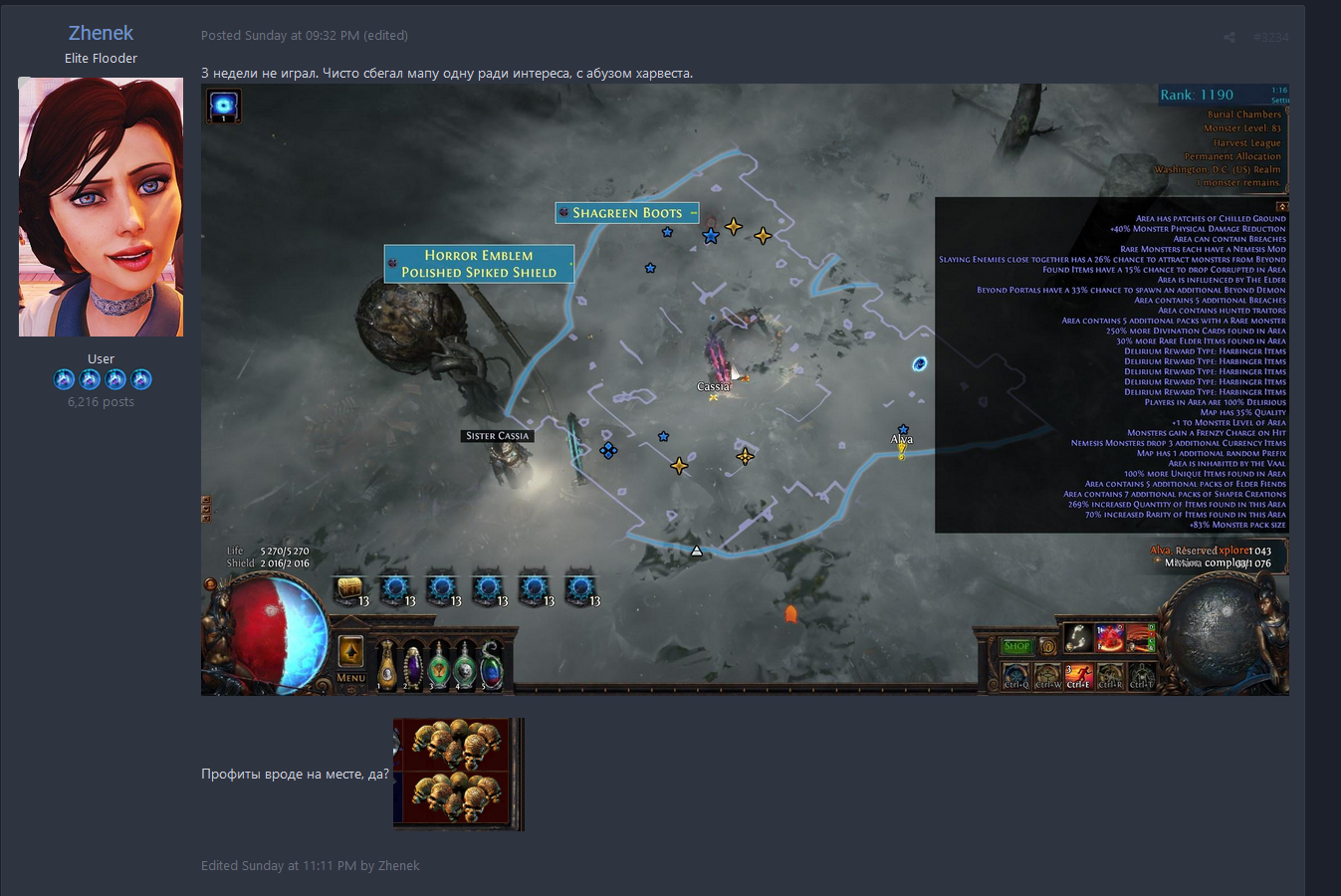Click the purple flask in slot 2
The height and width of the screenshot is (896, 1341).
click(412, 665)
